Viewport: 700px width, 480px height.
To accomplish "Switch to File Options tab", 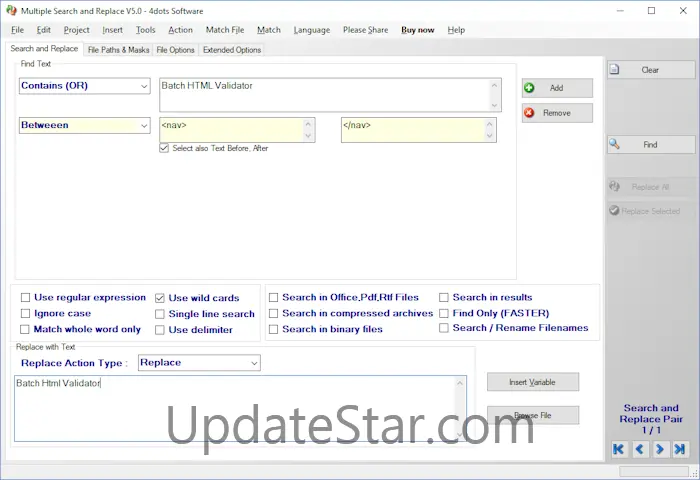I will coord(175,50).
